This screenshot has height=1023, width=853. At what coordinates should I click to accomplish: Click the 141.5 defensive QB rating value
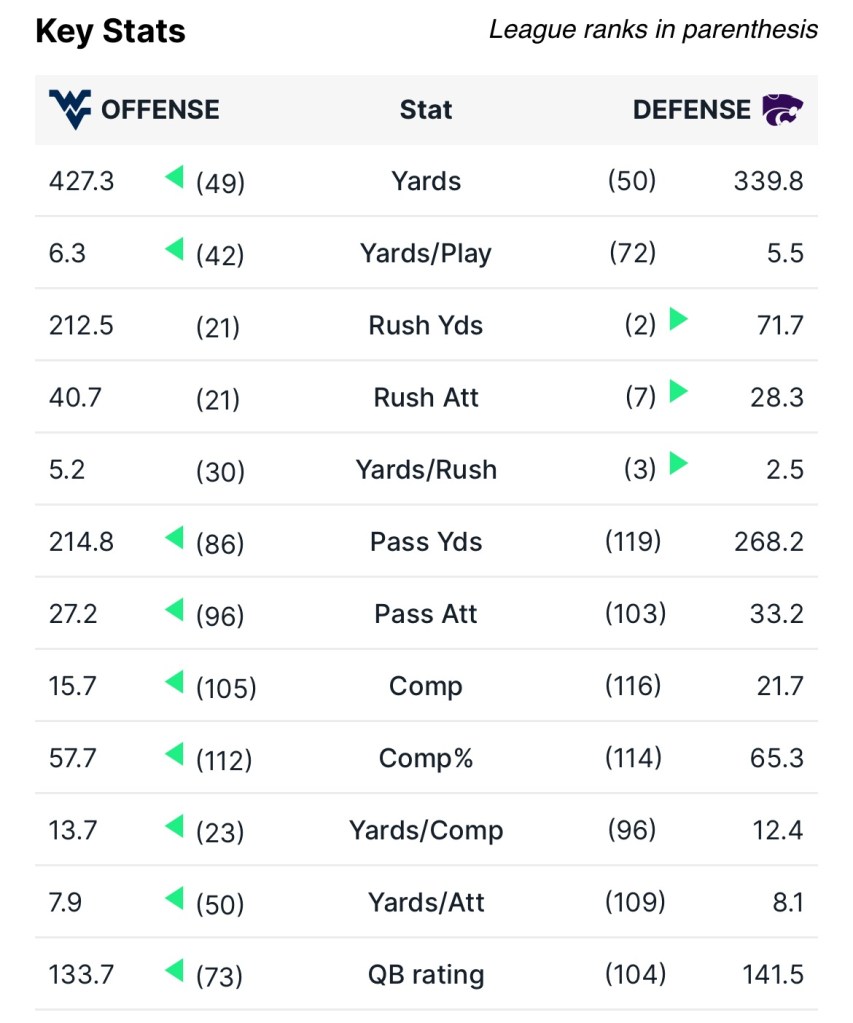coord(774,974)
